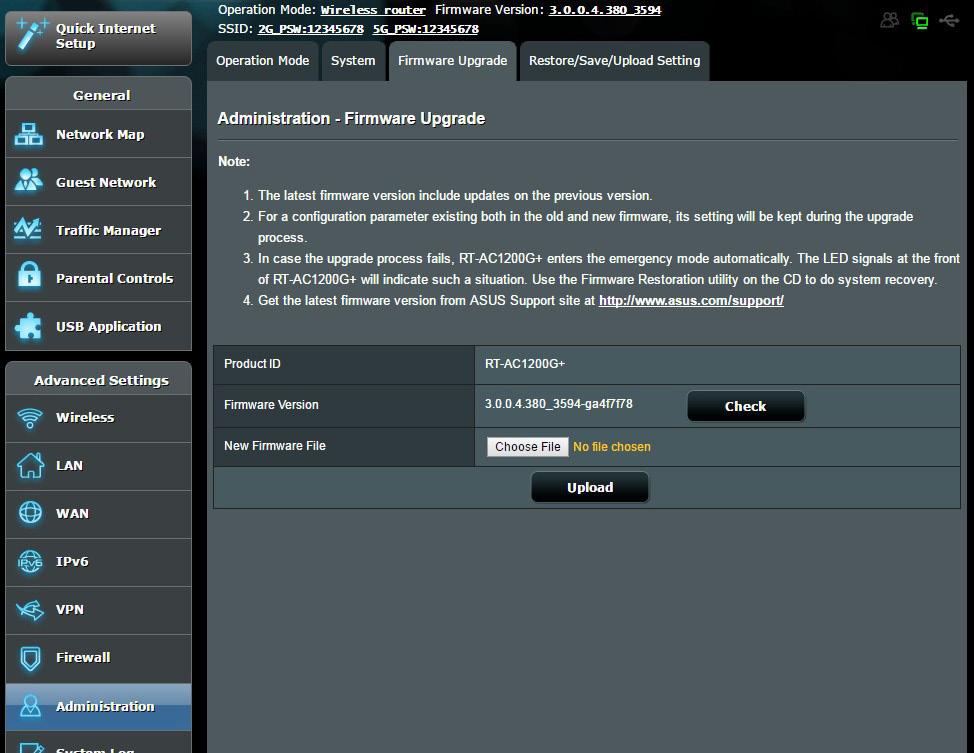Open Network Map from the sidebar

pos(98,134)
